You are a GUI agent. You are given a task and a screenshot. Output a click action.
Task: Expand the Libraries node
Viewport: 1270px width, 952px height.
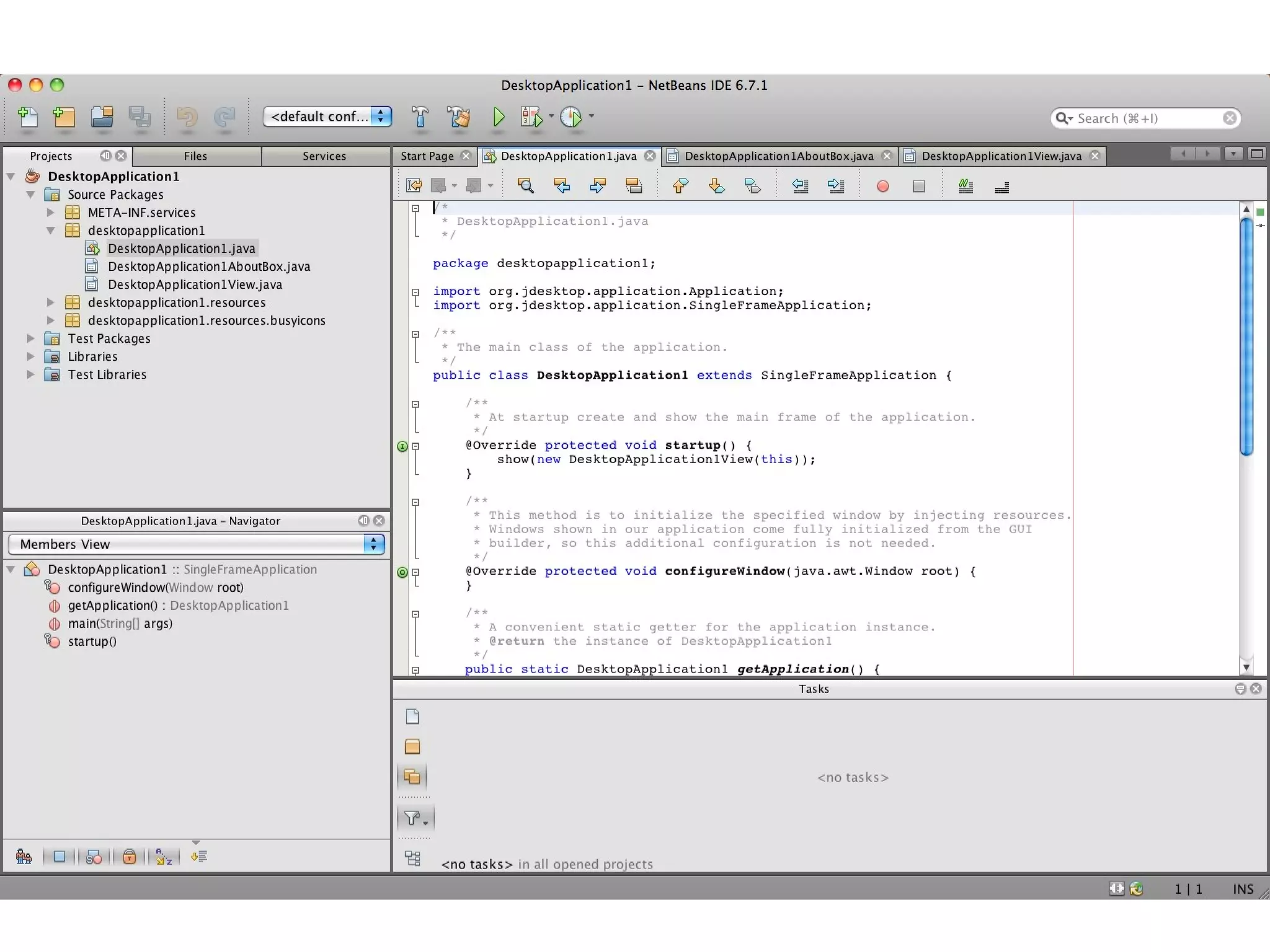click(30, 356)
